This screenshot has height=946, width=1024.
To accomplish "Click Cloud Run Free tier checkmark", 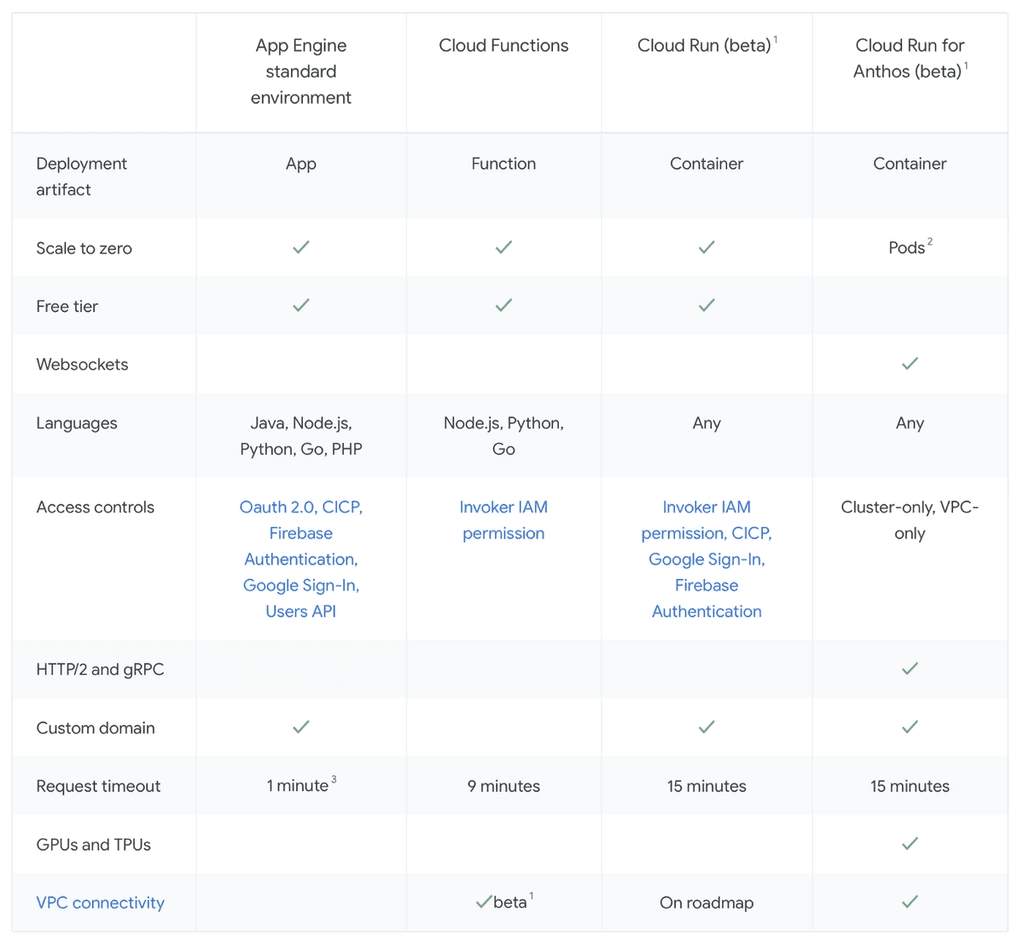I will coord(707,305).
